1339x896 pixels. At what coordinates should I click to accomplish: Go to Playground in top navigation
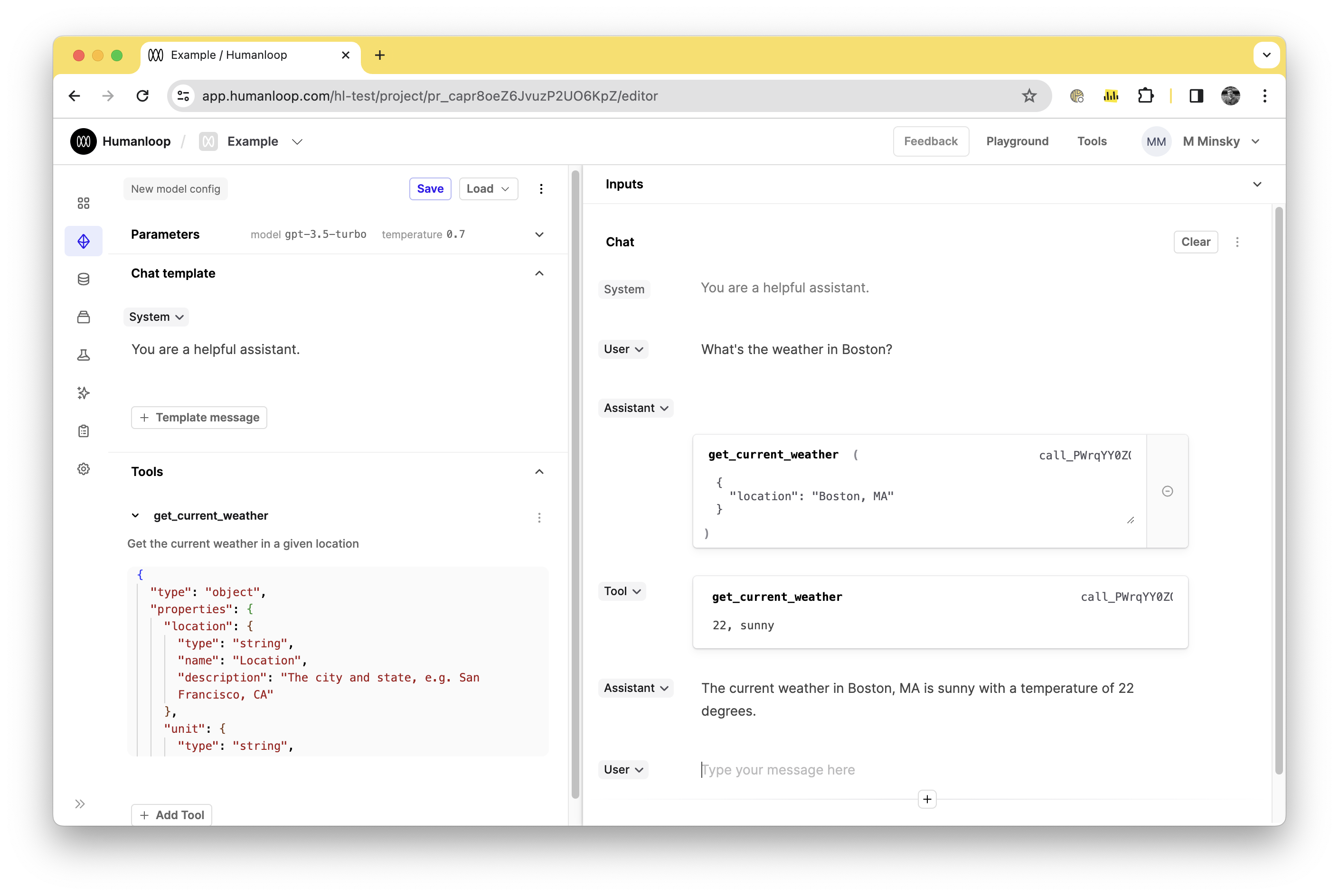coord(1017,141)
